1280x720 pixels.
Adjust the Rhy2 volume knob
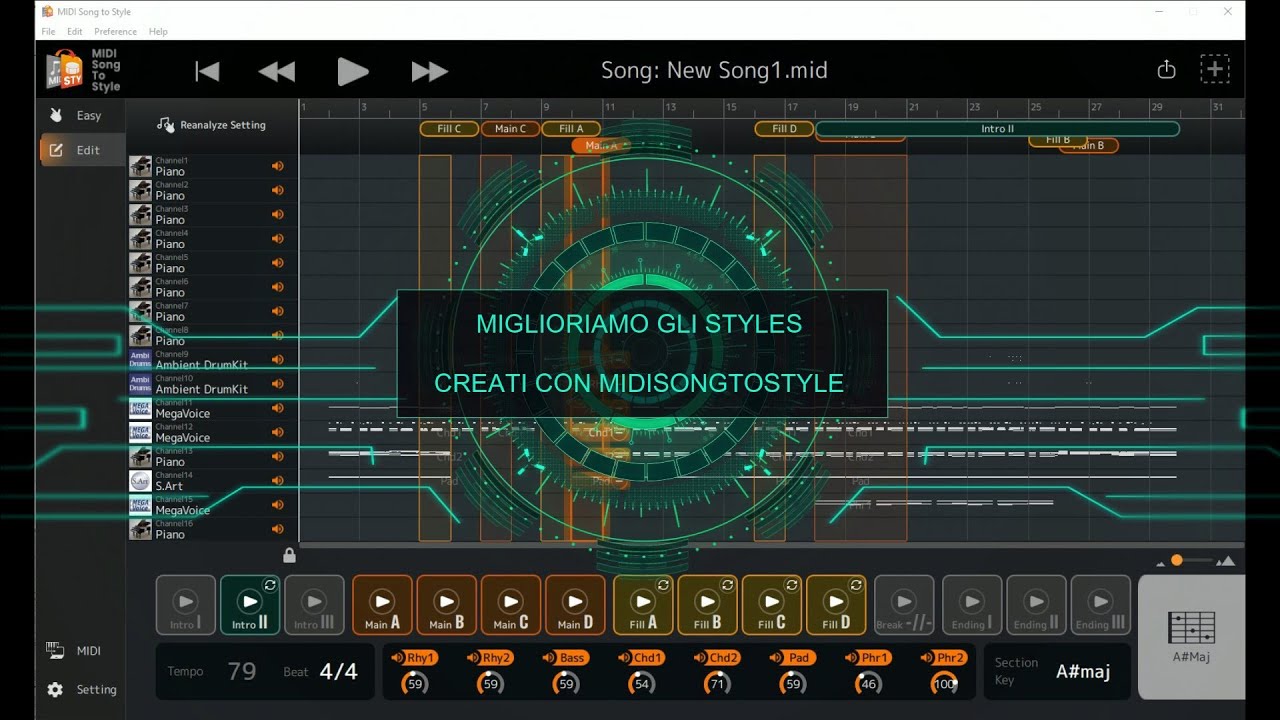491,684
